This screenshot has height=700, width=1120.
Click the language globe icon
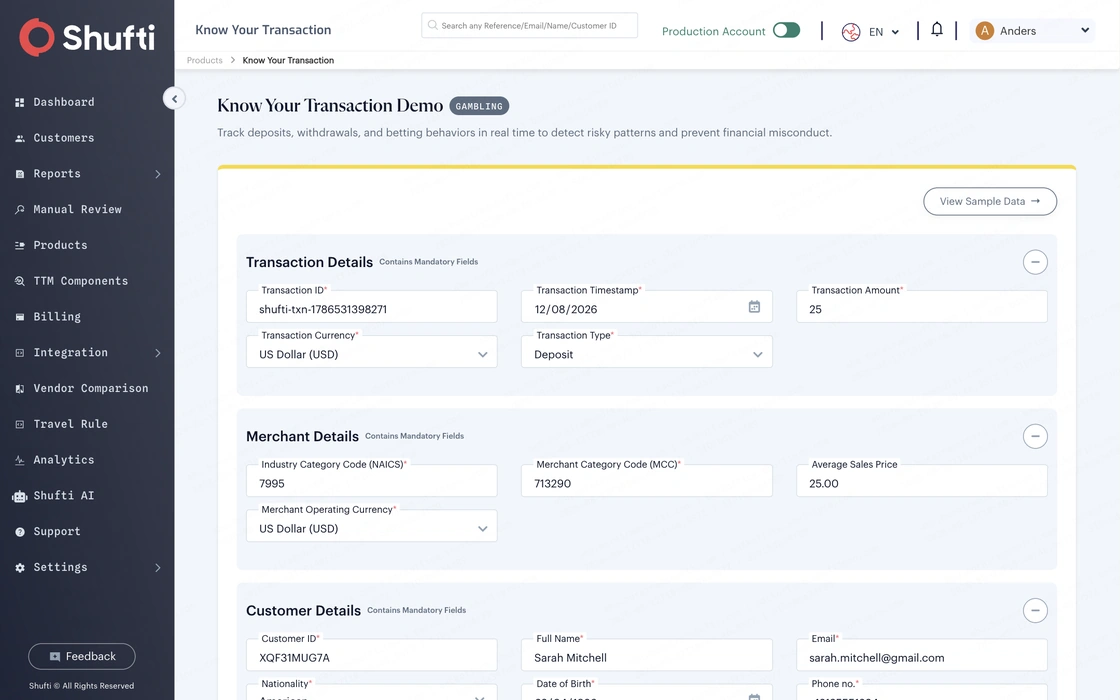(x=851, y=31)
